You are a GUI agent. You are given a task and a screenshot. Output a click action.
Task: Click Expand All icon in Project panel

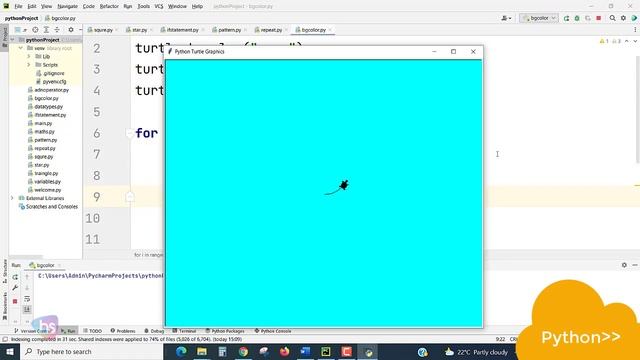pyautogui.click(x=46, y=30)
